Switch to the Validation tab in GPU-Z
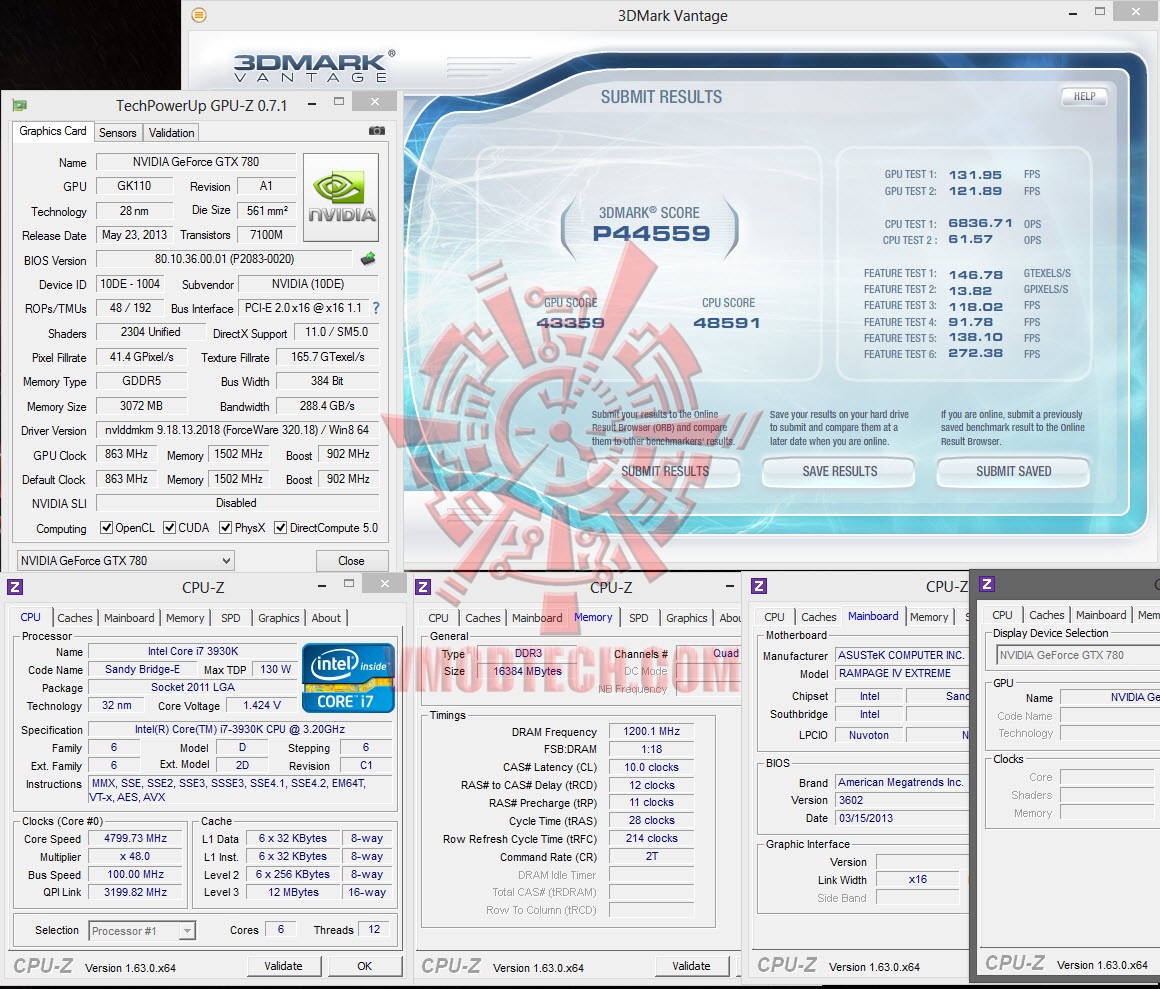 pos(172,132)
